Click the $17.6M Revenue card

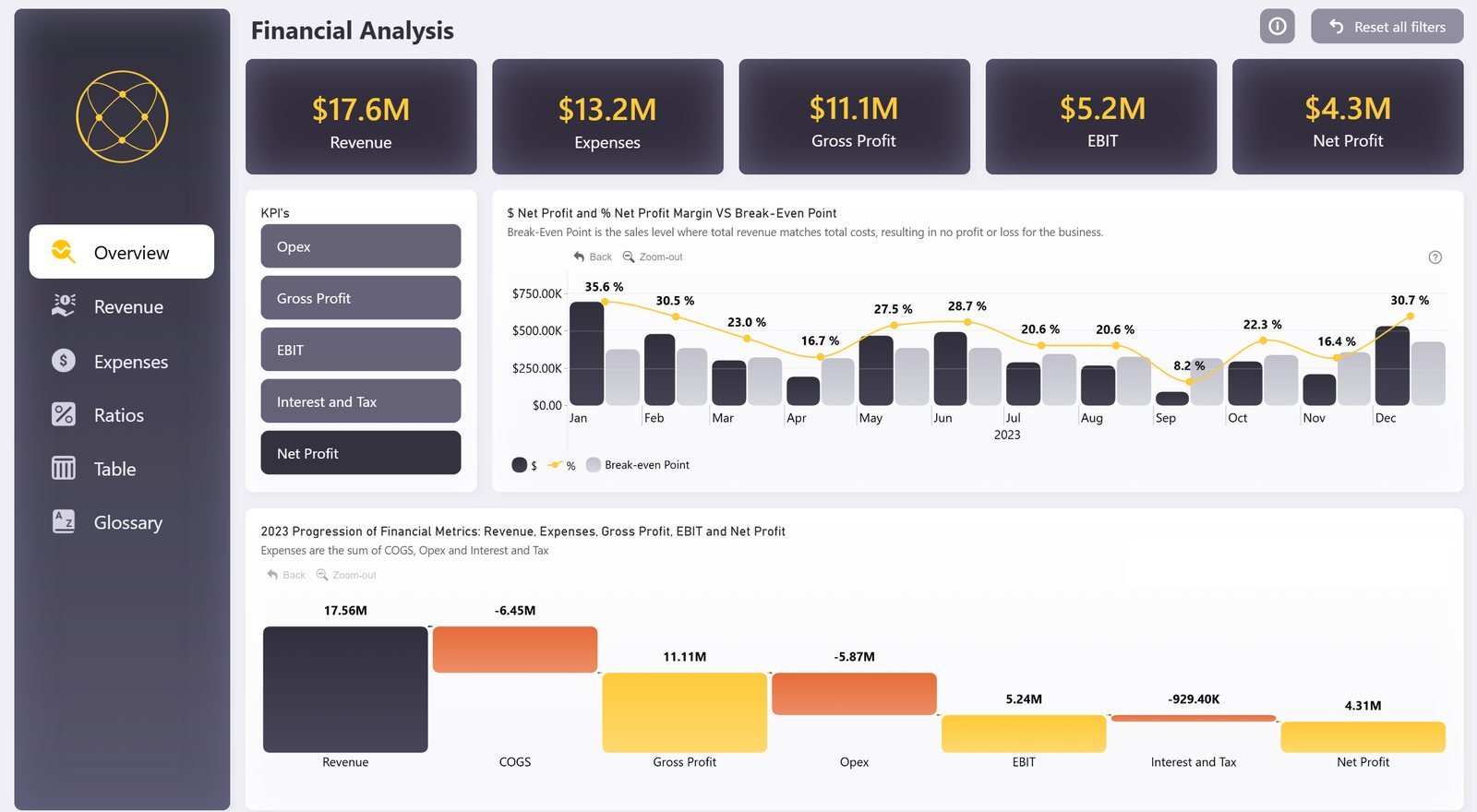point(361,116)
